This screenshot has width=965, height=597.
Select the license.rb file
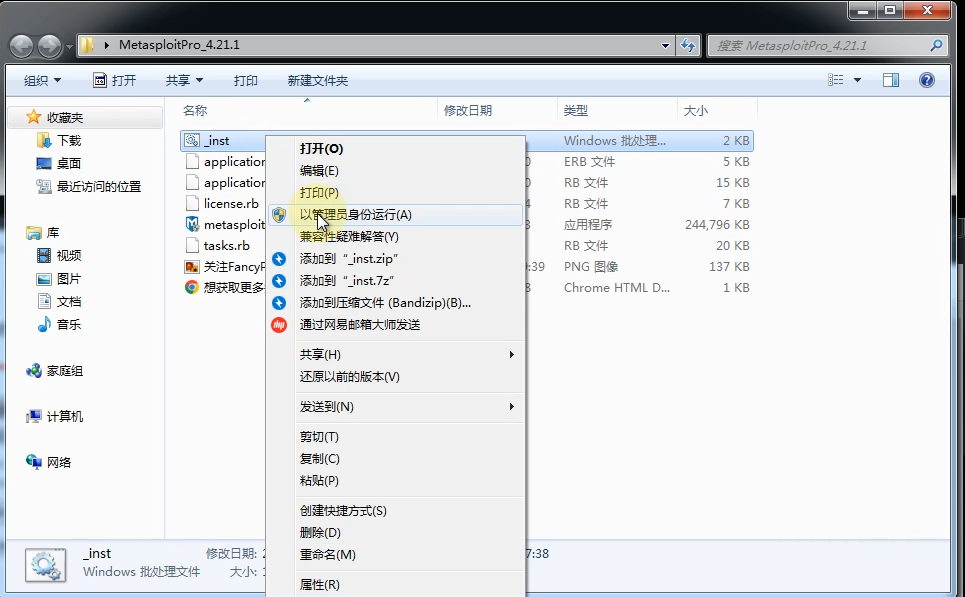tap(231, 204)
